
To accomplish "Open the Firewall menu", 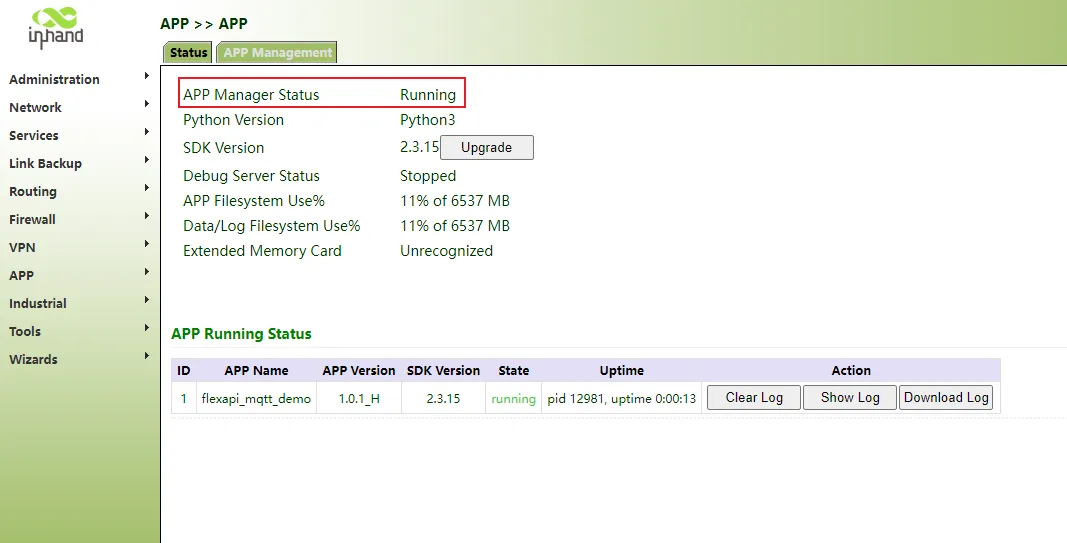I will tap(32, 219).
